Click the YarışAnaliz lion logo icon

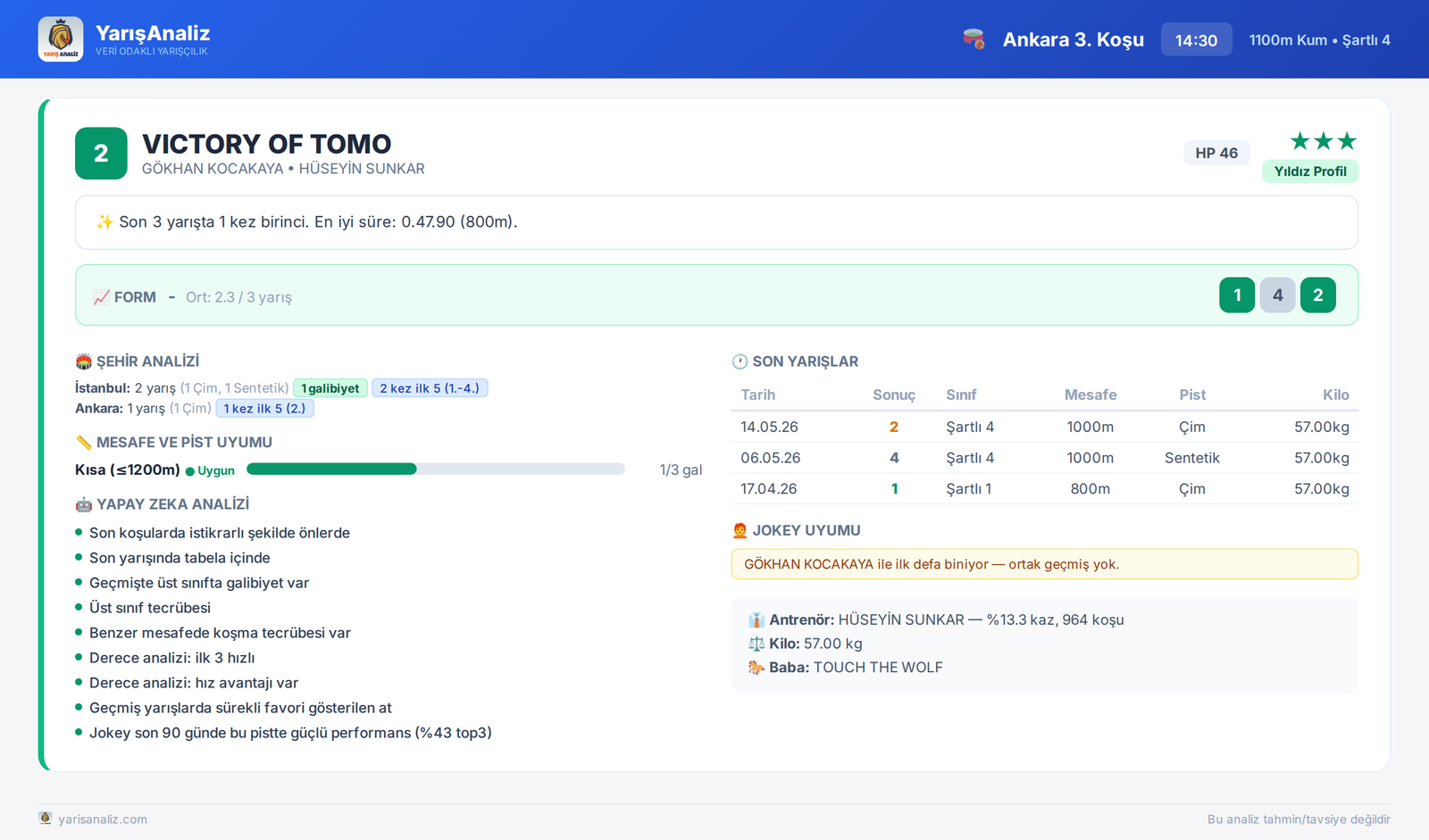[61, 39]
